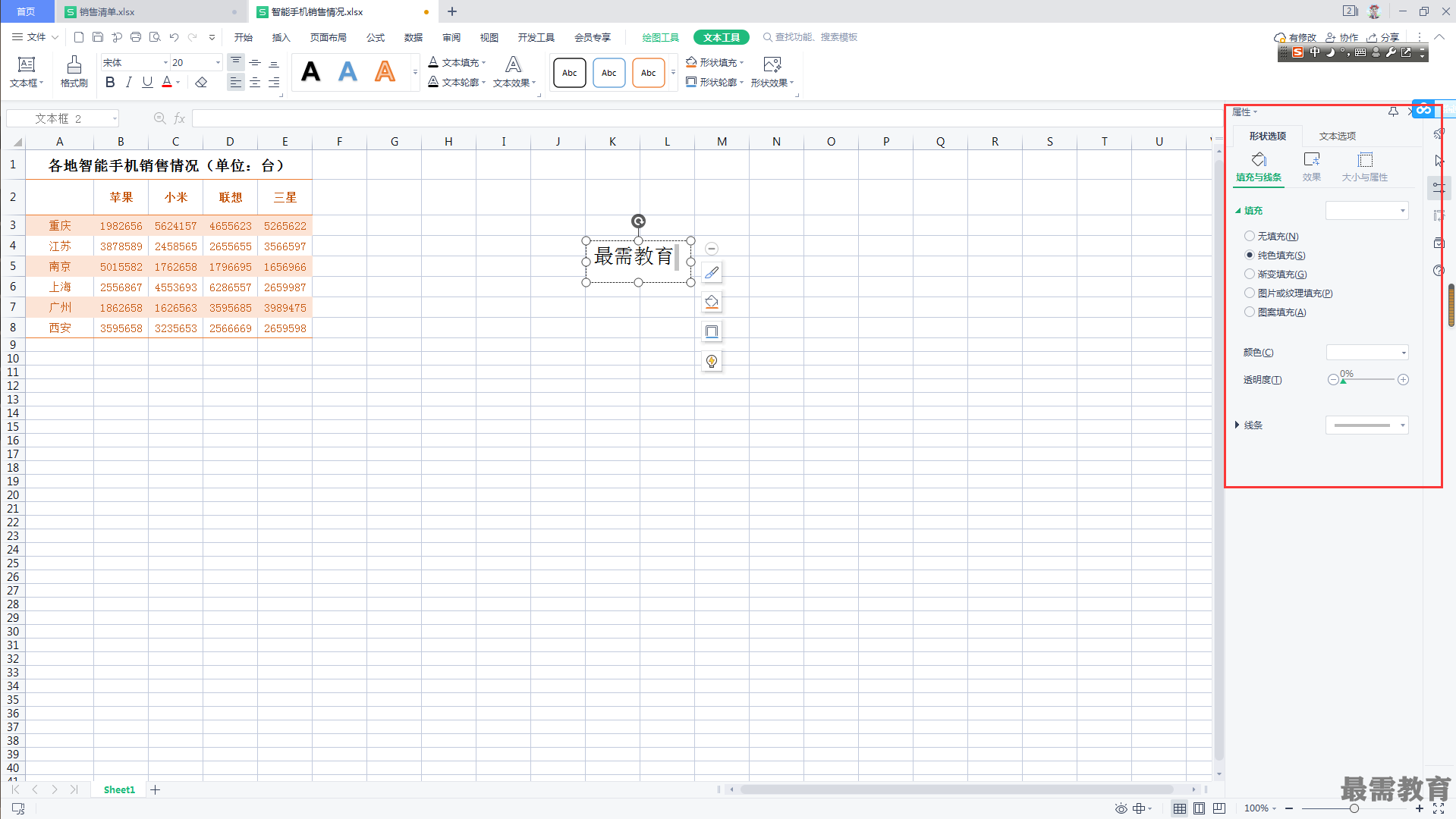Click the rotate handle above the text box
1456x819 pixels.
point(639,221)
